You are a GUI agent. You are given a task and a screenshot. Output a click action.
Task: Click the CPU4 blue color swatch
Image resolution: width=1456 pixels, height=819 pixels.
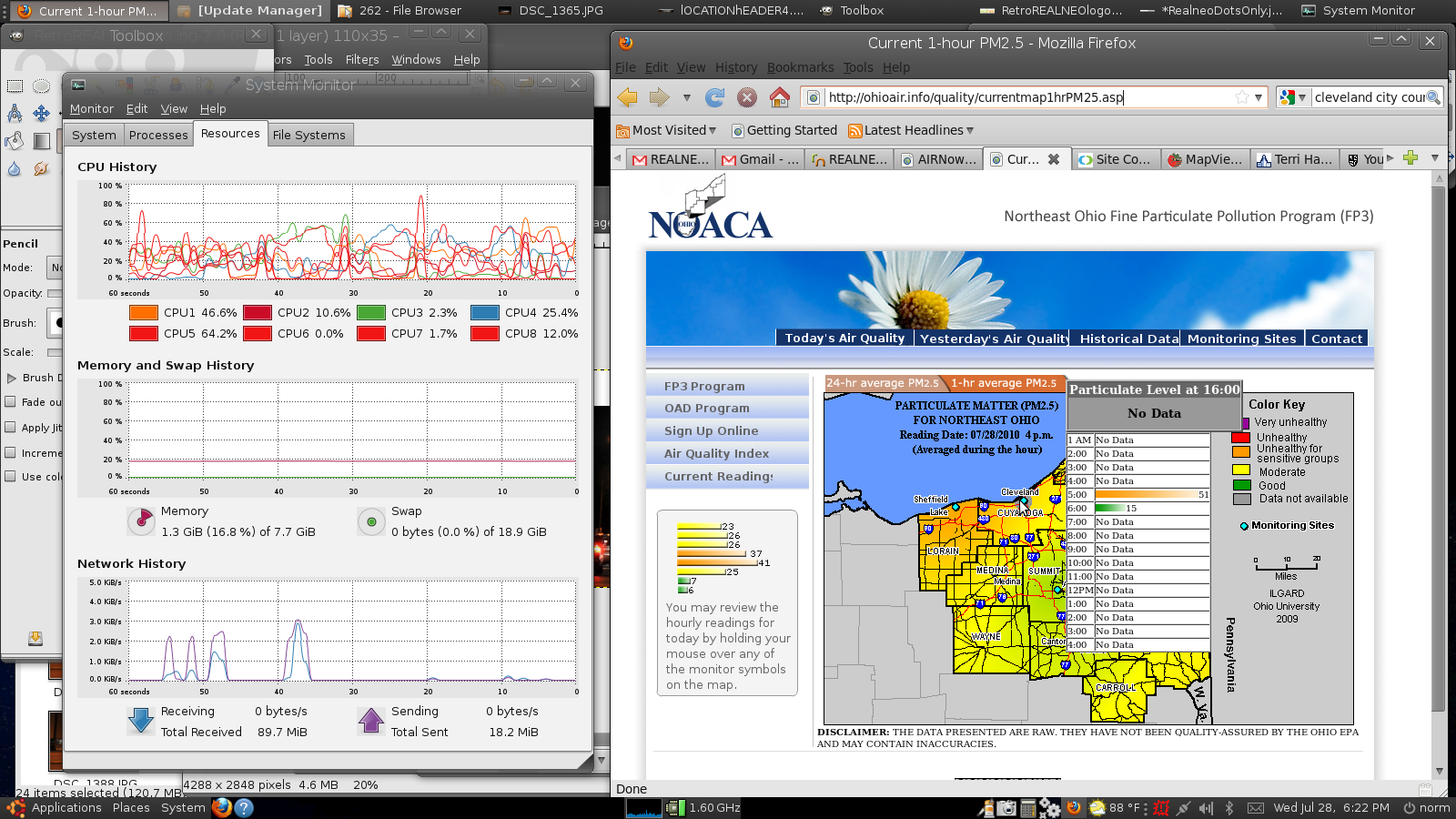point(485,312)
